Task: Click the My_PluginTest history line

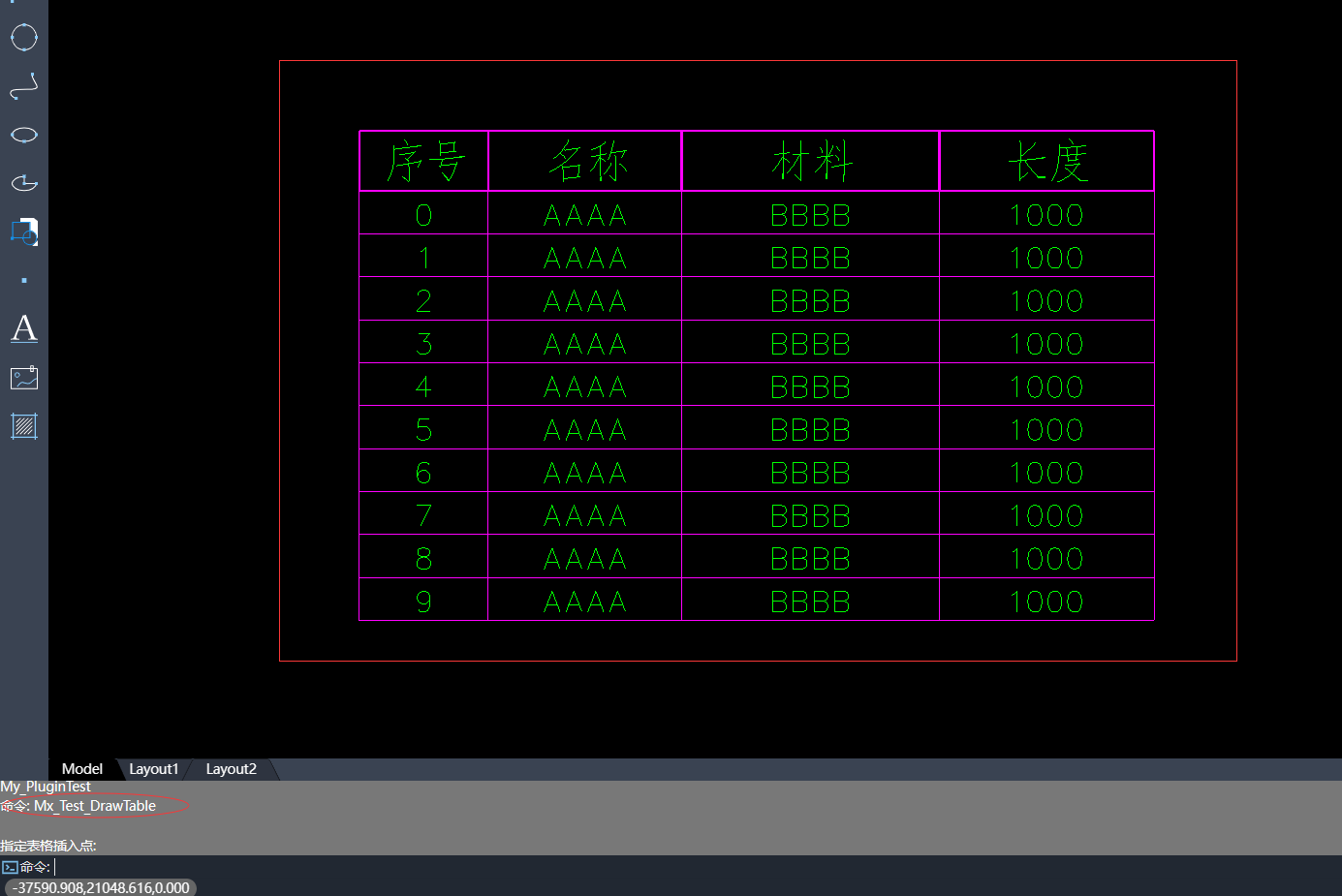Action: pyautogui.click(x=46, y=787)
